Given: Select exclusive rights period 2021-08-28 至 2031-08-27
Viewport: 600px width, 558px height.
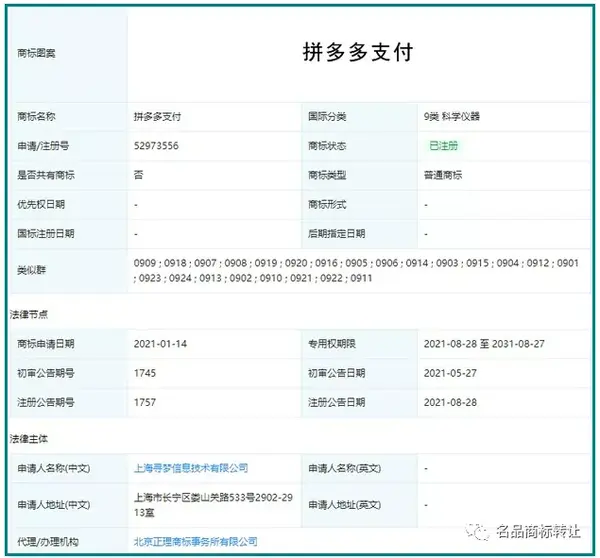Looking at the screenshot, I should (x=484, y=344).
